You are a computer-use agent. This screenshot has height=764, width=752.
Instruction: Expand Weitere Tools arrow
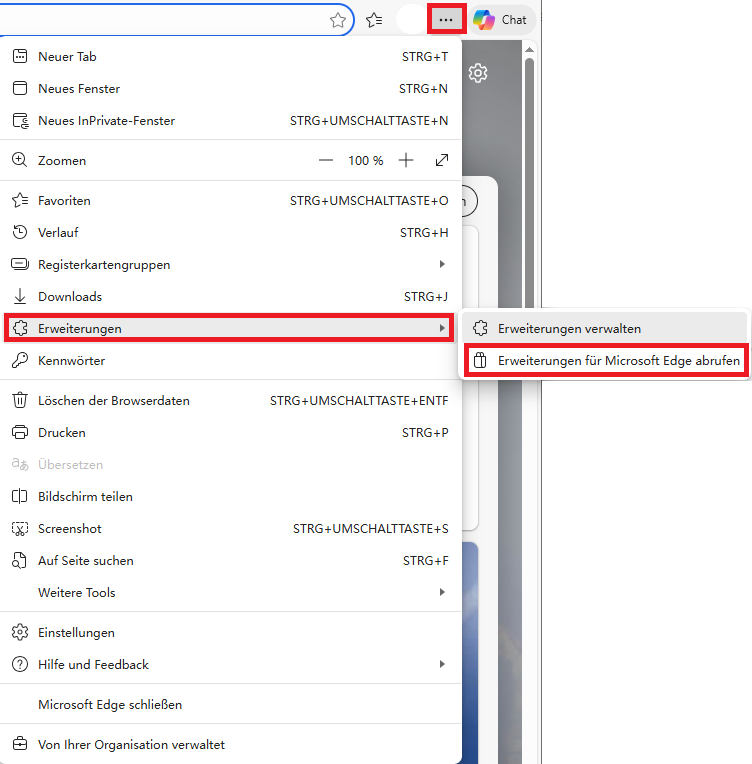pyautogui.click(x=442, y=592)
